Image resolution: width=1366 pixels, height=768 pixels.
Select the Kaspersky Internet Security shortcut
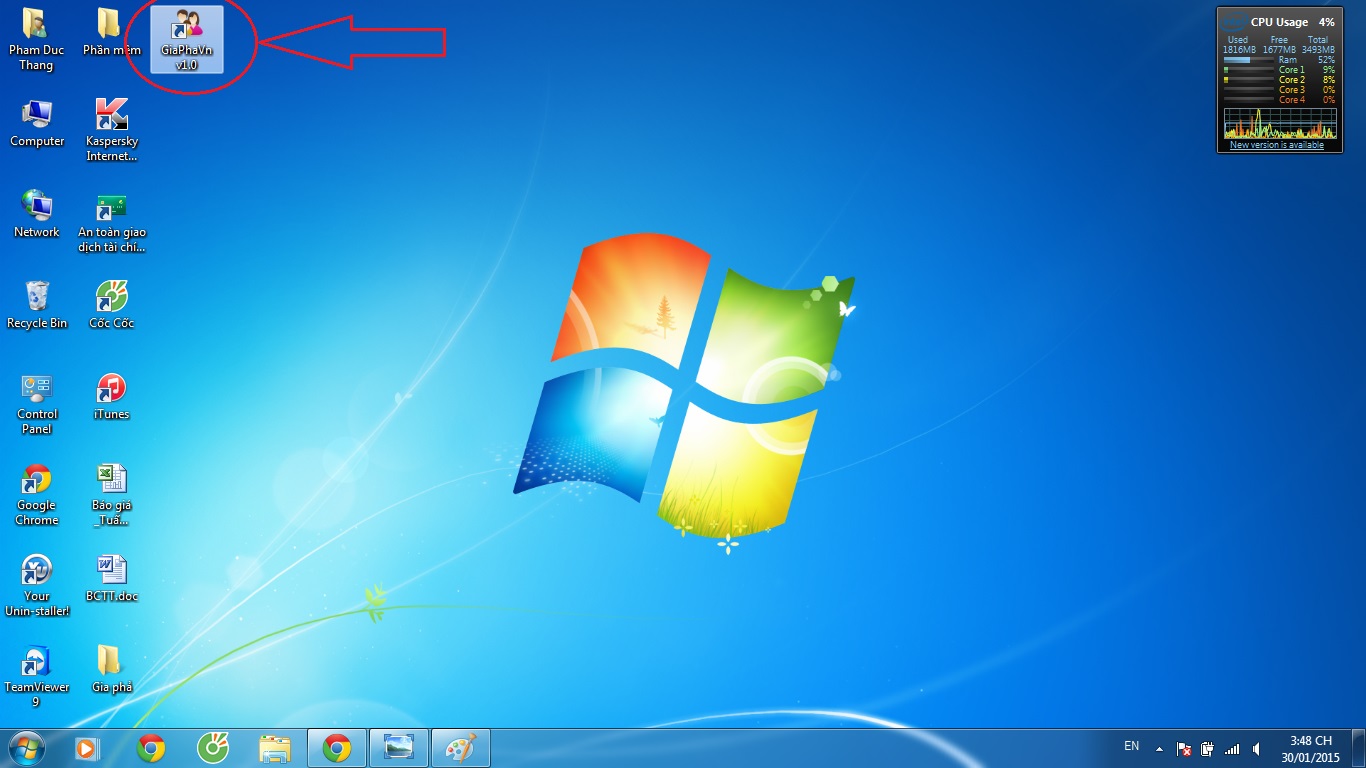click(111, 131)
